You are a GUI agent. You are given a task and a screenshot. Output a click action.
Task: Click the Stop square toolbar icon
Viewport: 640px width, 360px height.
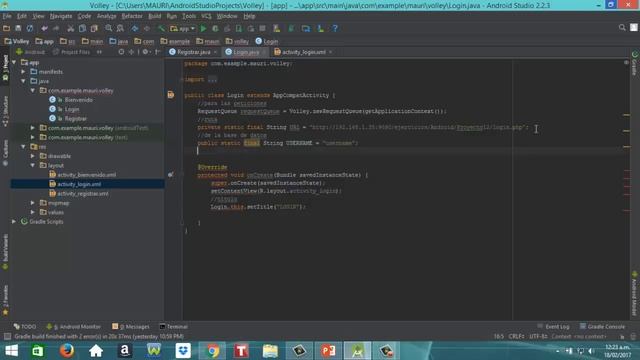coord(262,28)
